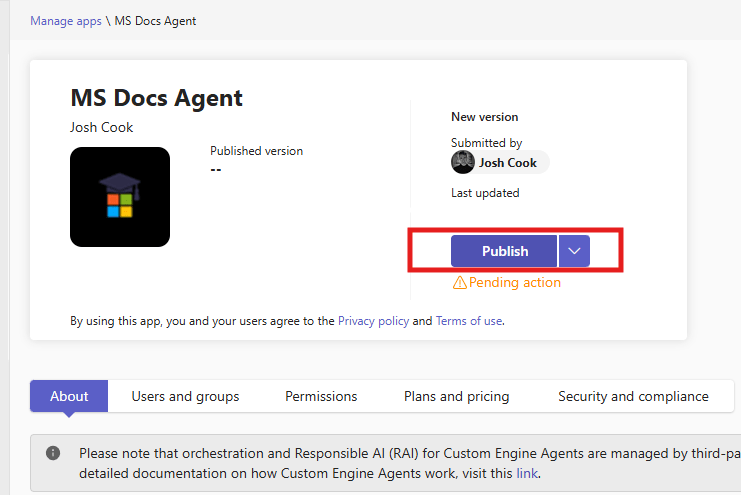Open the Permissions tab
Viewport: 741px width, 495px height.
point(321,396)
